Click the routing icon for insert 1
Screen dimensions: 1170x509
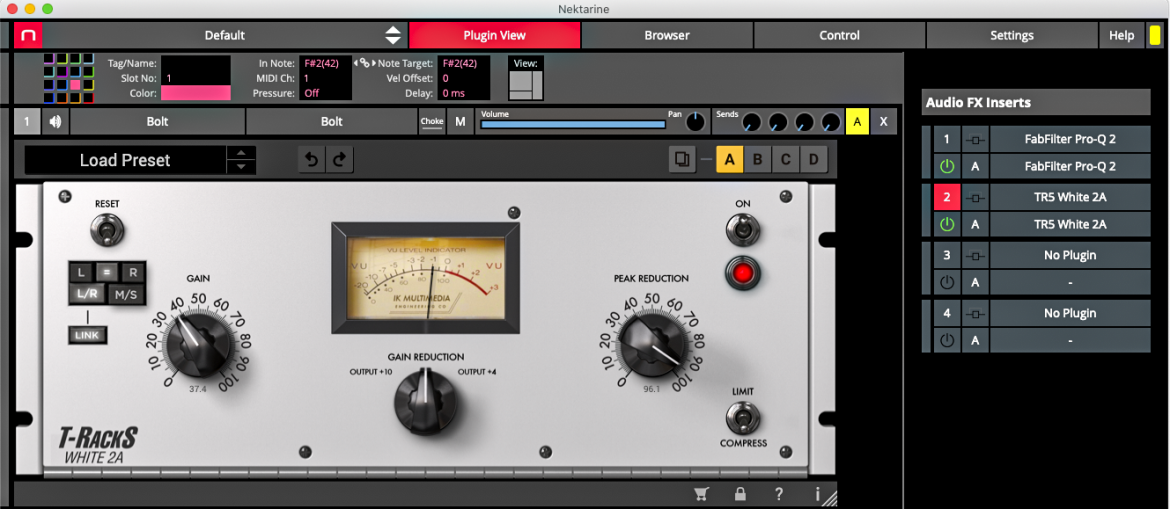975,139
